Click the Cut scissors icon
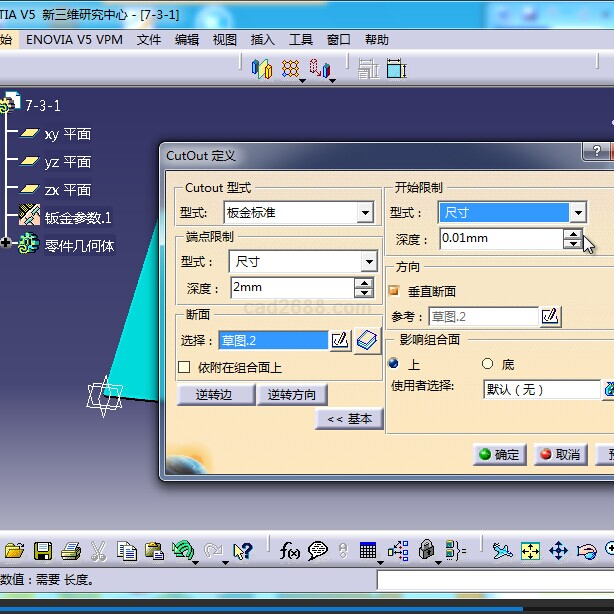The width and height of the screenshot is (614, 614). (98, 550)
